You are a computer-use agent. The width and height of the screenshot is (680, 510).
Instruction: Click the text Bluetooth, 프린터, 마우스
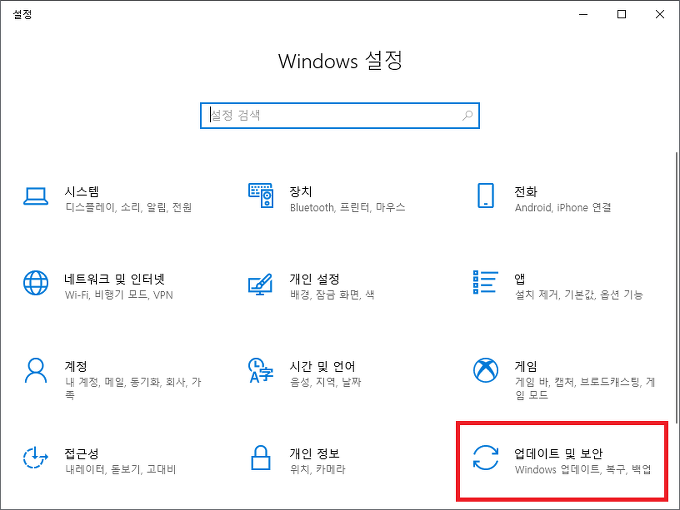pos(347,207)
